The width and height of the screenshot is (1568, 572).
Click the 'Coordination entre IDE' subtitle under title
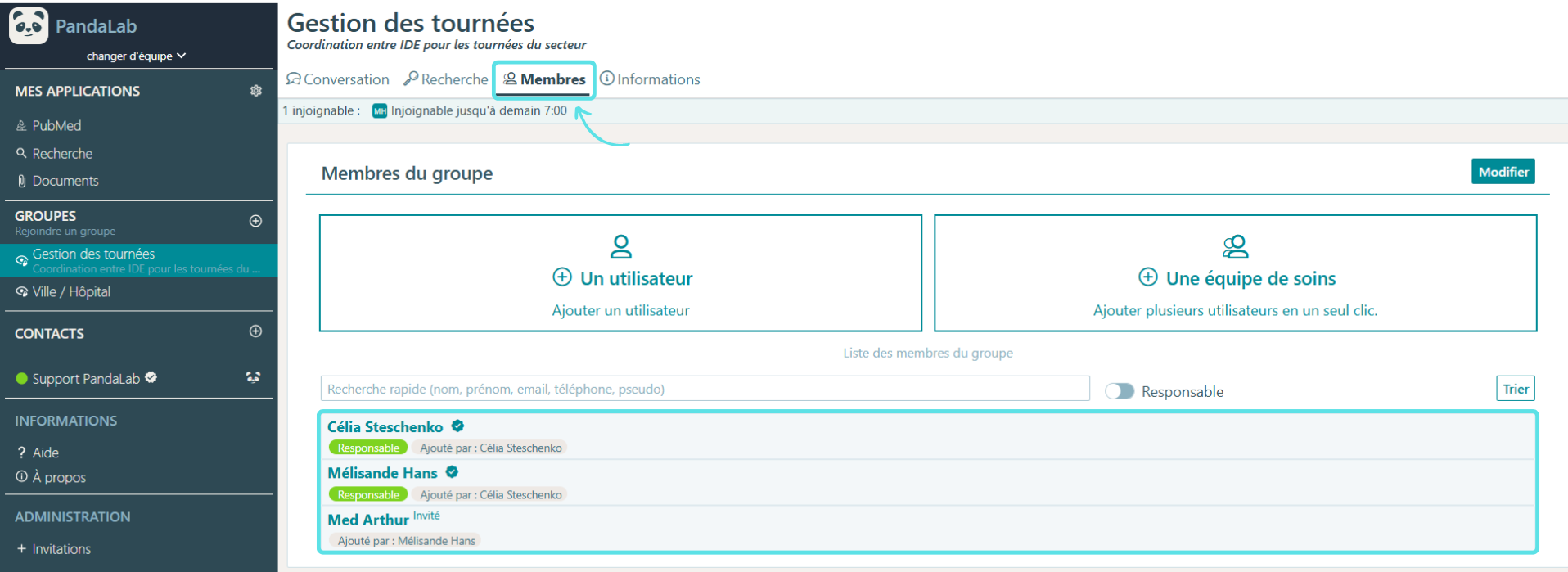437,45
